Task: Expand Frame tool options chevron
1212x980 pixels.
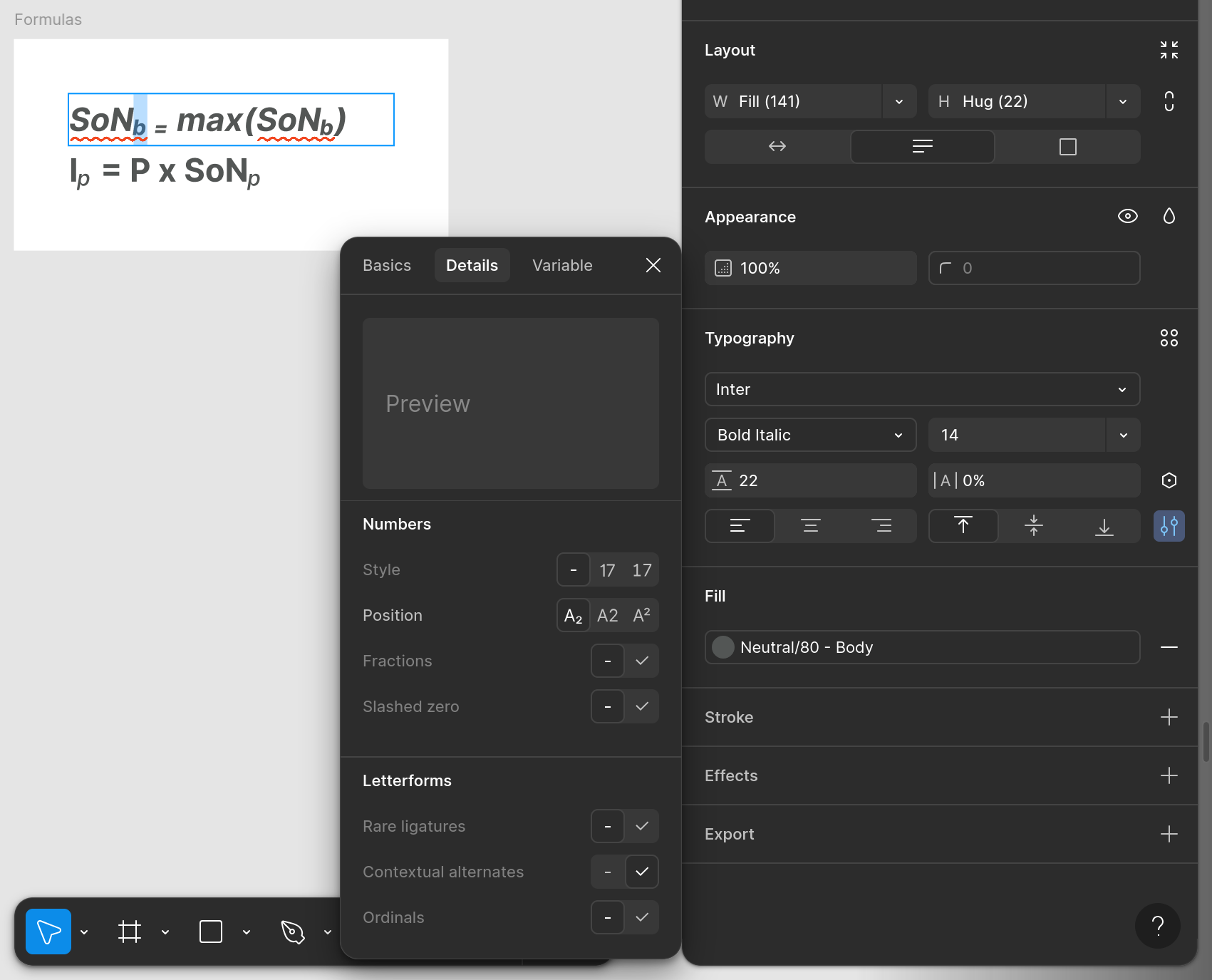Action: pyautogui.click(x=165, y=932)
